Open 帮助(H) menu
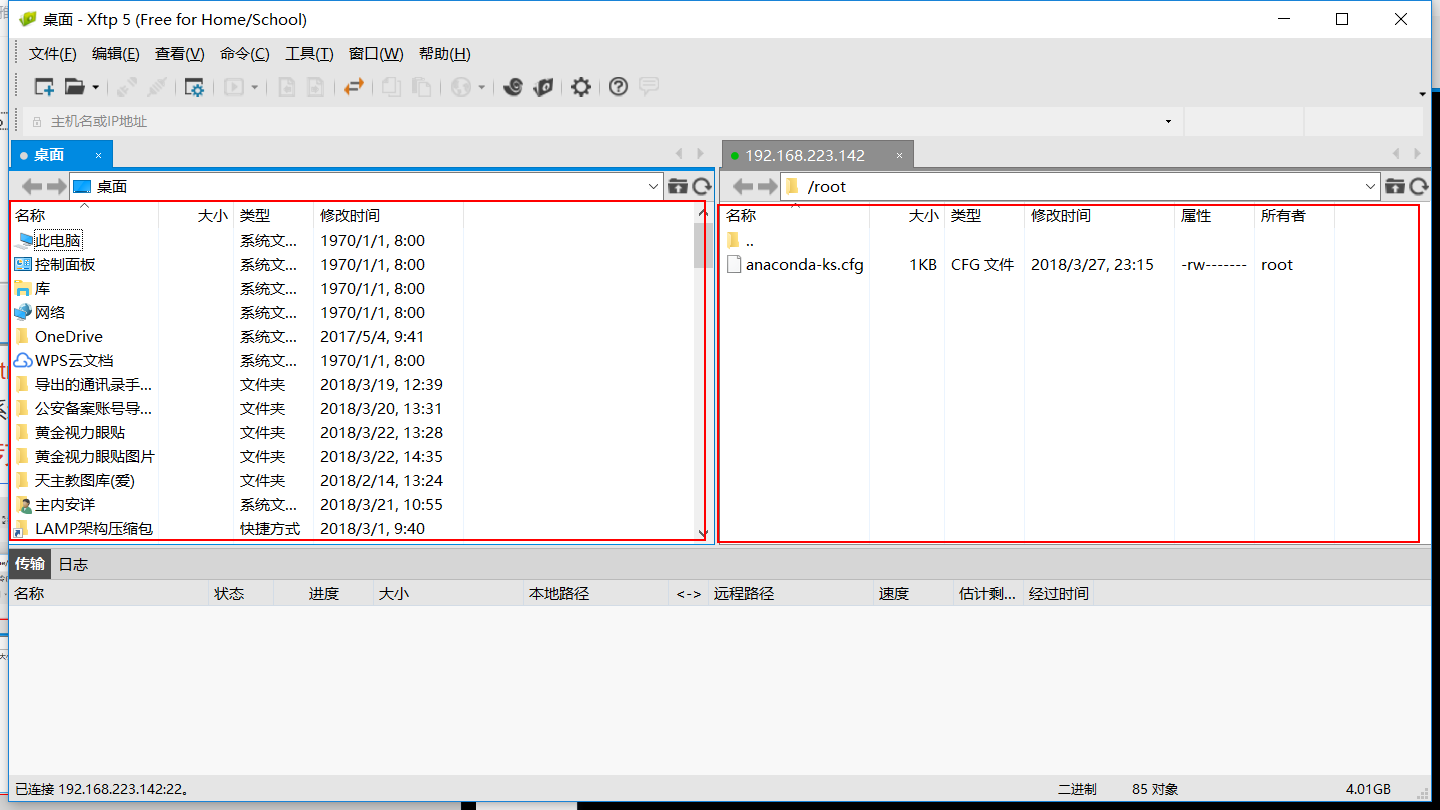Image resolution: width=1440 pixels, height=810 pixels. pyautogui.click(x=445, y=54)
